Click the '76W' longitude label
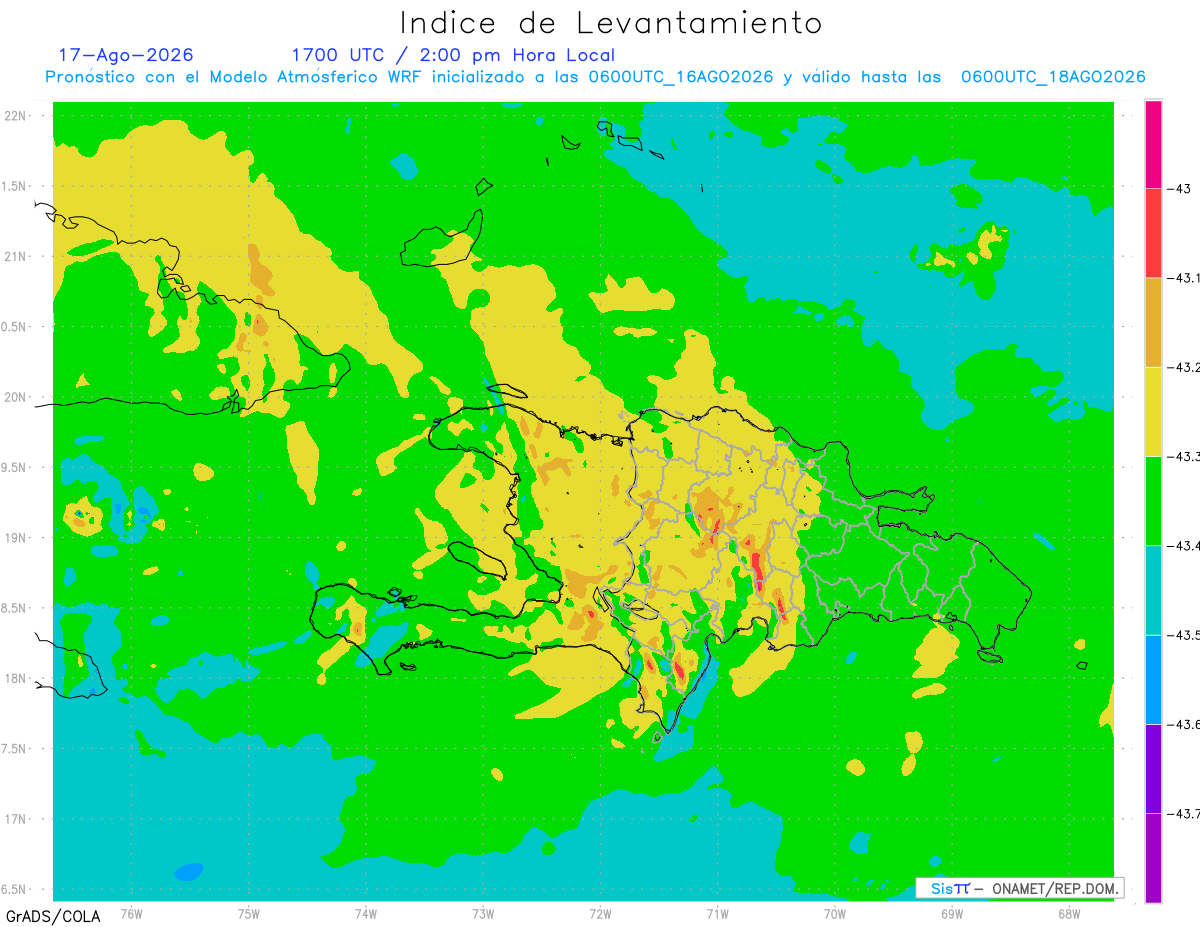 131,914
